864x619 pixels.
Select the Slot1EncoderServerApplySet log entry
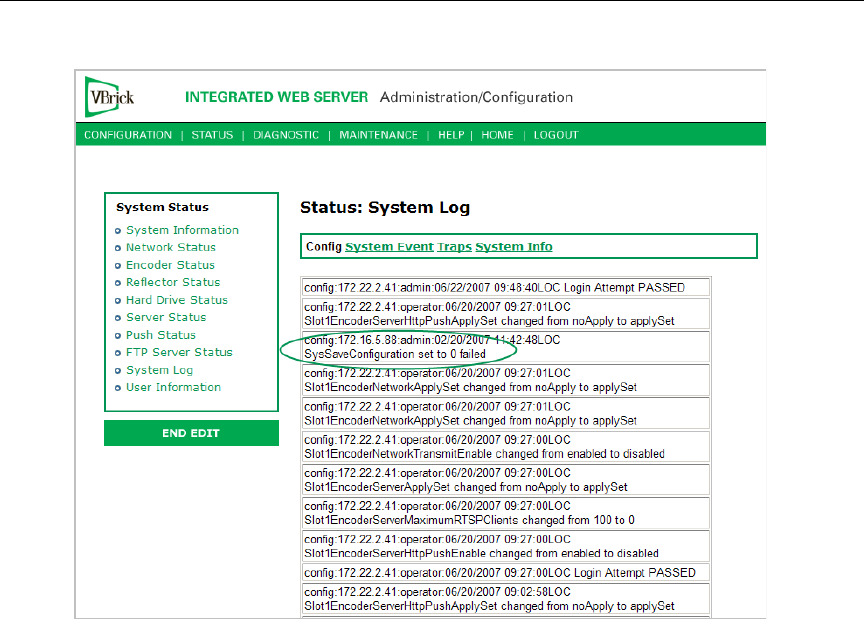[x=506, y=480]
